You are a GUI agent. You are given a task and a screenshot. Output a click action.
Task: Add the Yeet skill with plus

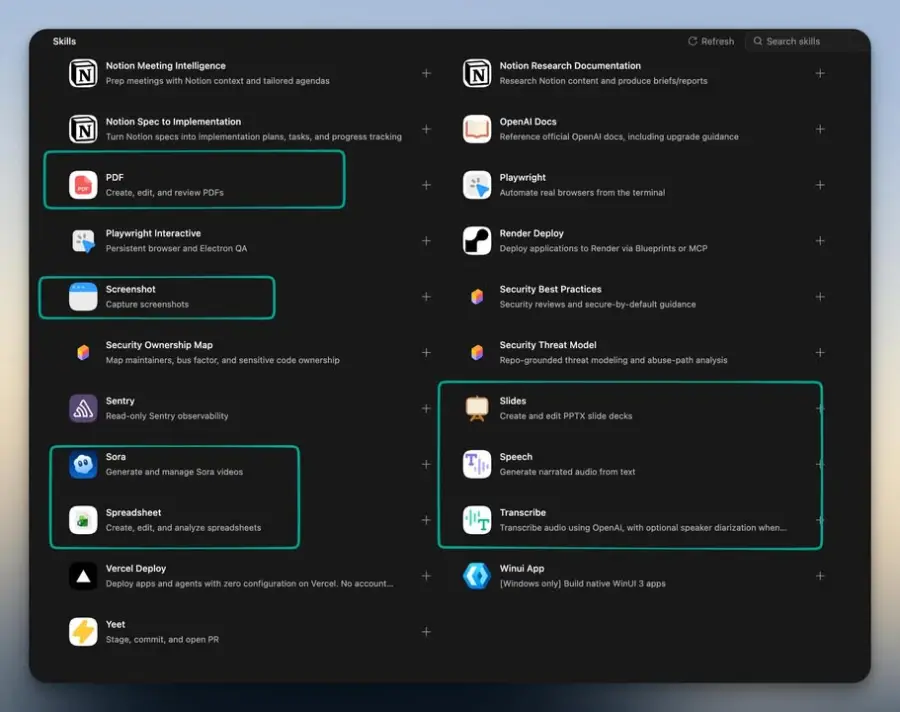coord(426,632)
